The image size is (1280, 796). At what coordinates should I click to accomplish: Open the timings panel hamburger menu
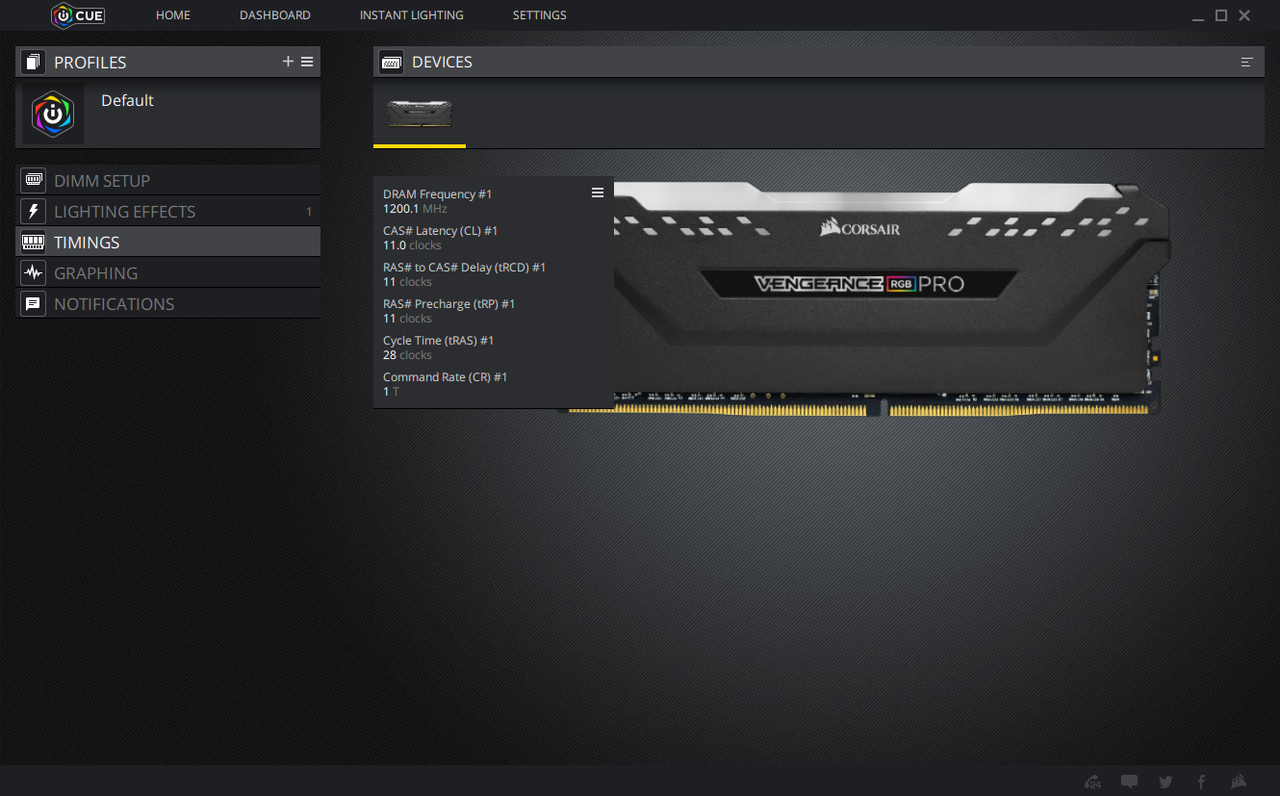click(x=598, y=193)
